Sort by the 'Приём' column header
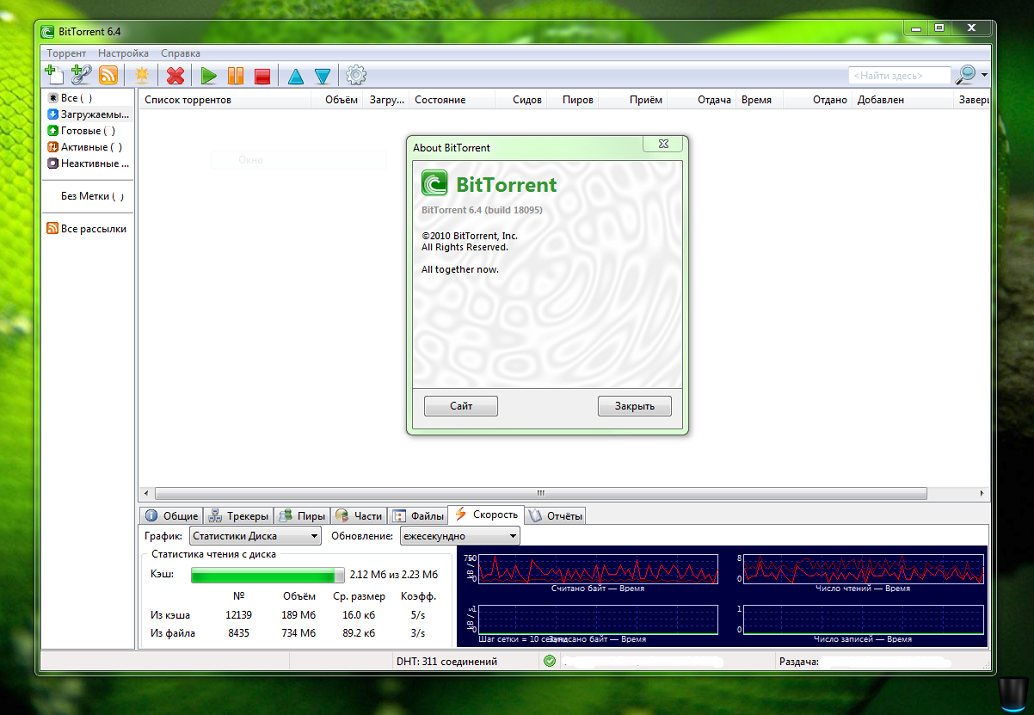The height and width of the screenshot is (715, 1034). (633, 100)
